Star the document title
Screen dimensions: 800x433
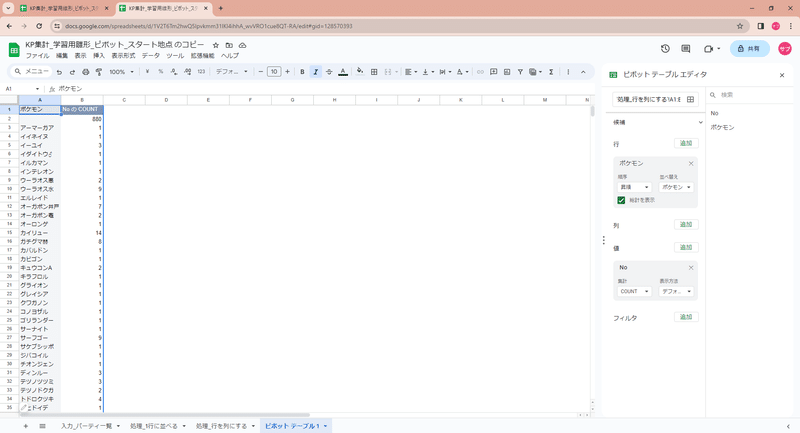216,45
